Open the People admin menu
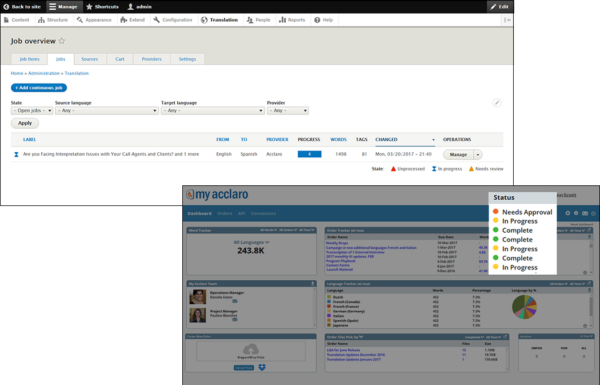The image size is (600, 385). [x=258, y=20]
